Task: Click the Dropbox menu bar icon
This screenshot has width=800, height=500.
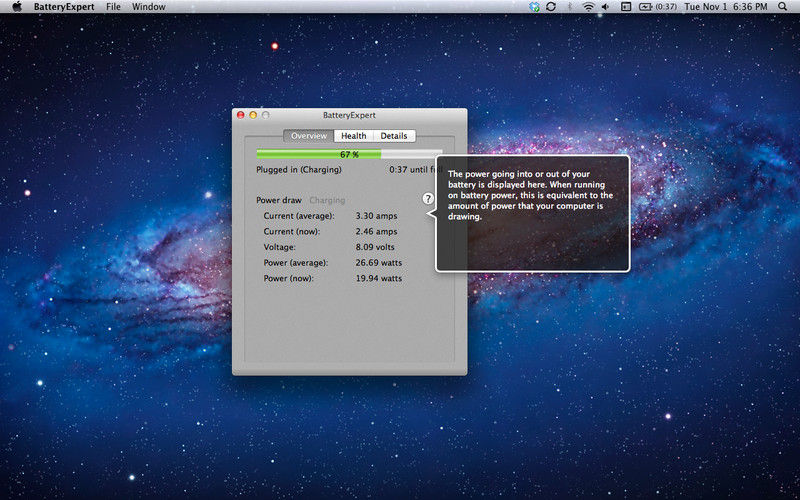Action: pos(534,7)
